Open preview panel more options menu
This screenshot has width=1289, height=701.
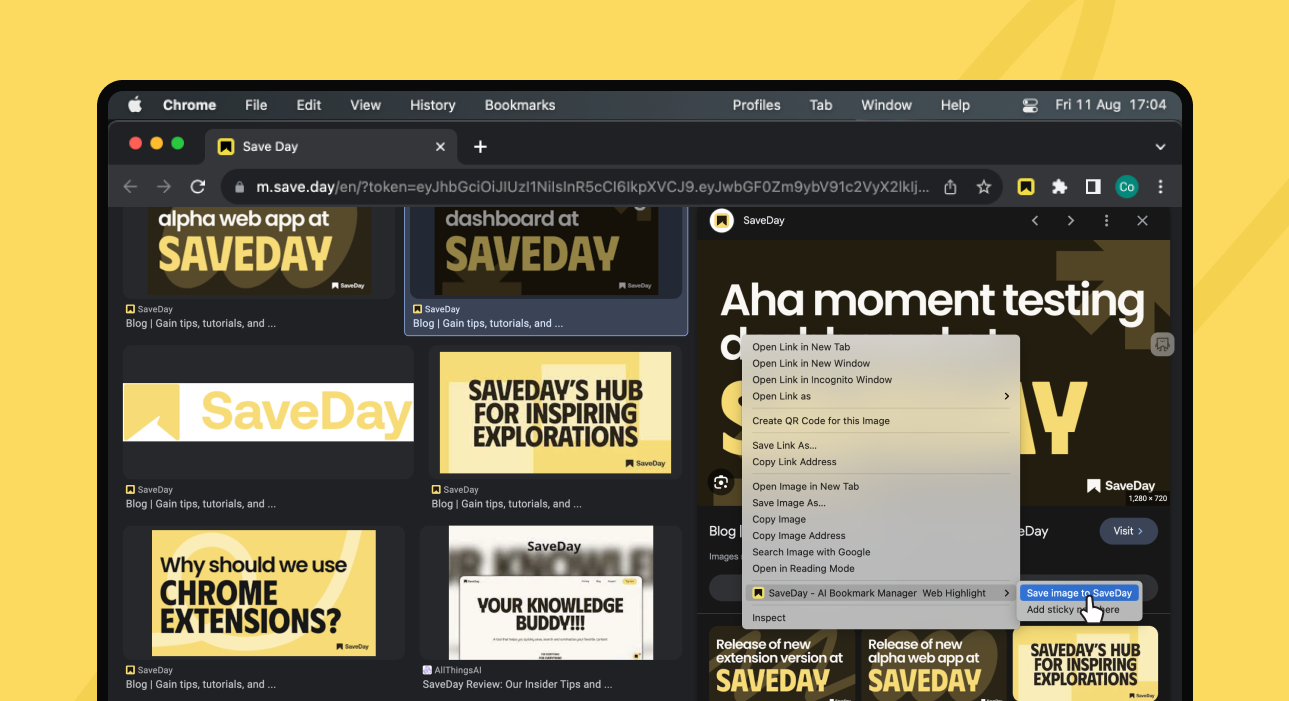click(1106, 220)
